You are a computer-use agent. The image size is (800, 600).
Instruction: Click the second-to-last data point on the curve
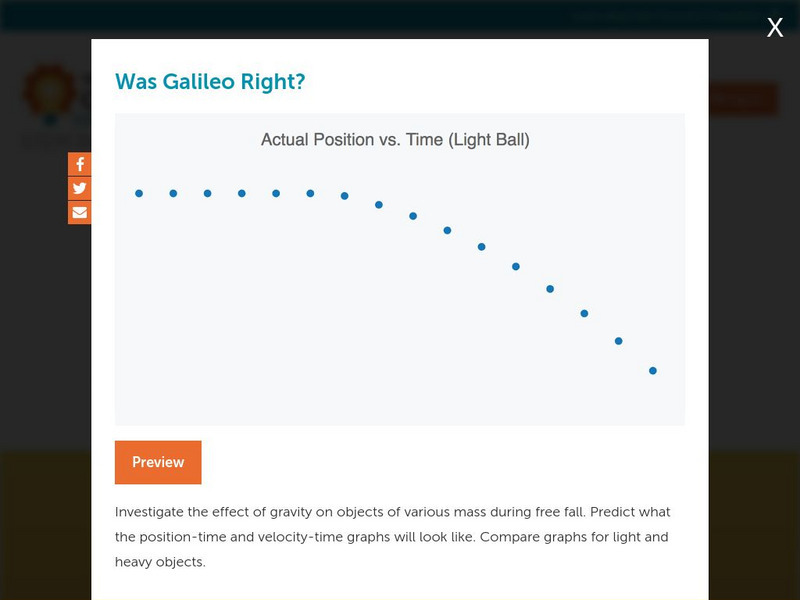pos(619,341)
